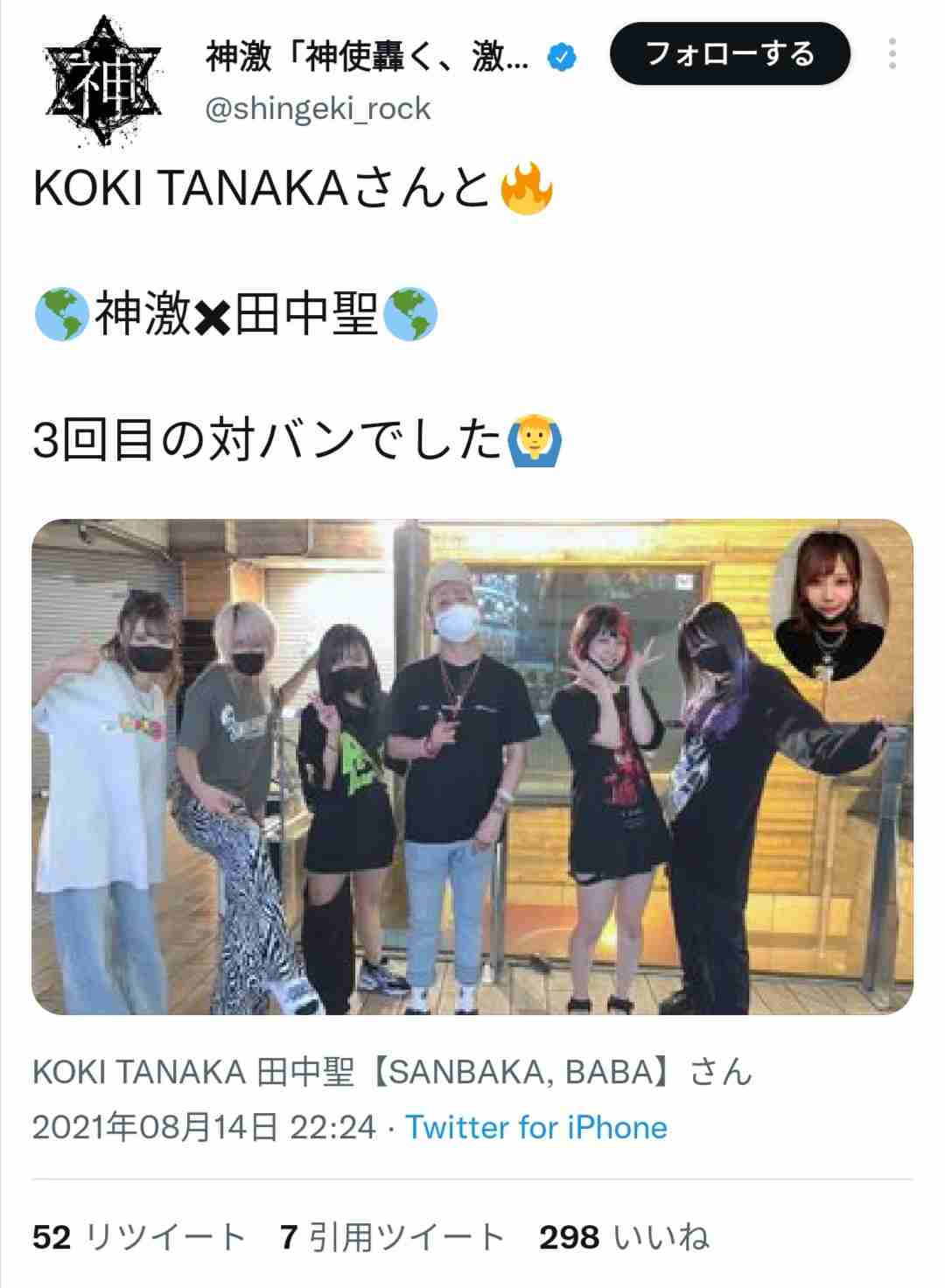View the 7 引用ツイート list
This screenshot has height=1288, width=945.
(393, 1237)
